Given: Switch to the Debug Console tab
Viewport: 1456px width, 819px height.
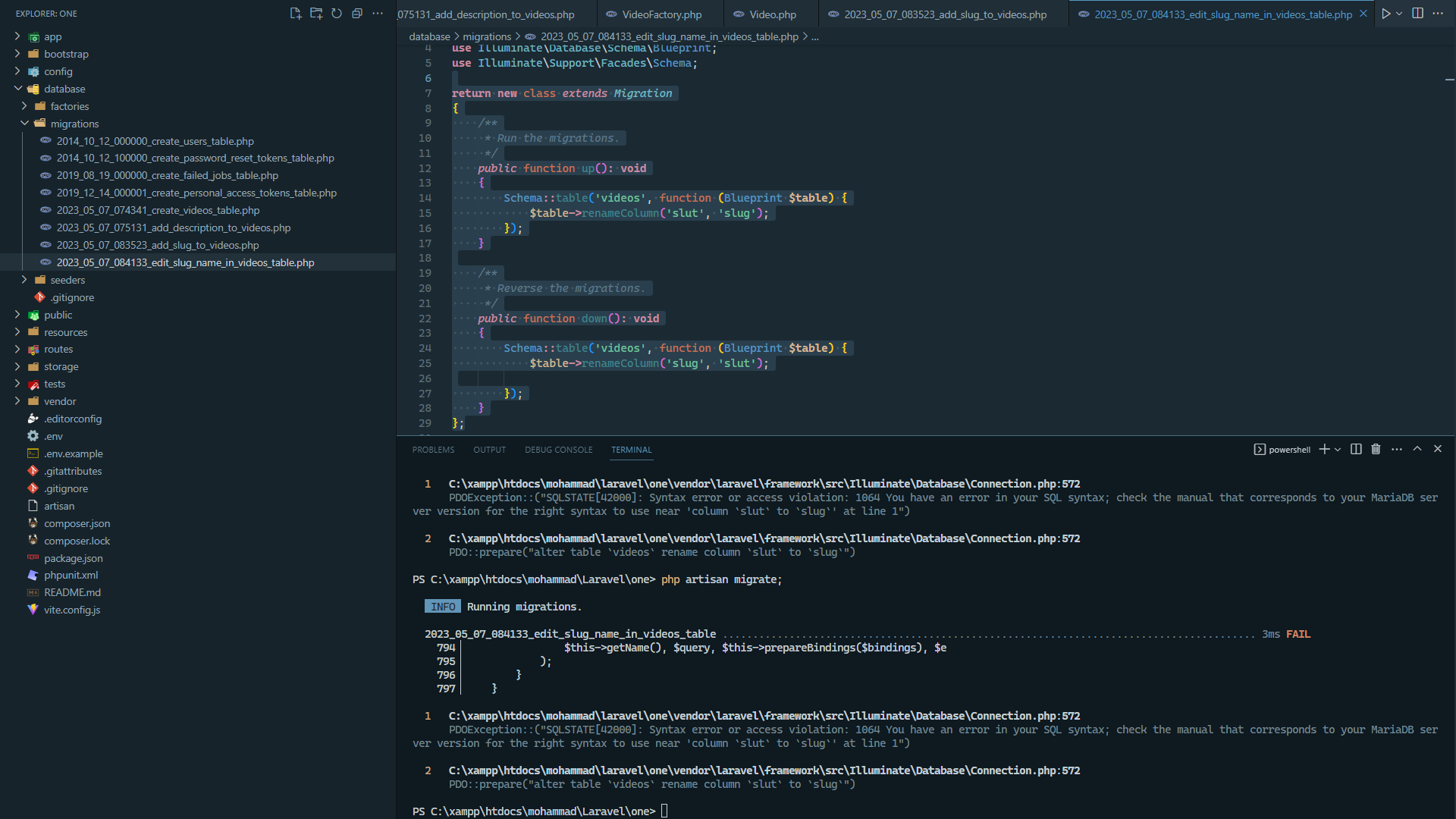Looking at the screenshot, I should tap(558, 450).
